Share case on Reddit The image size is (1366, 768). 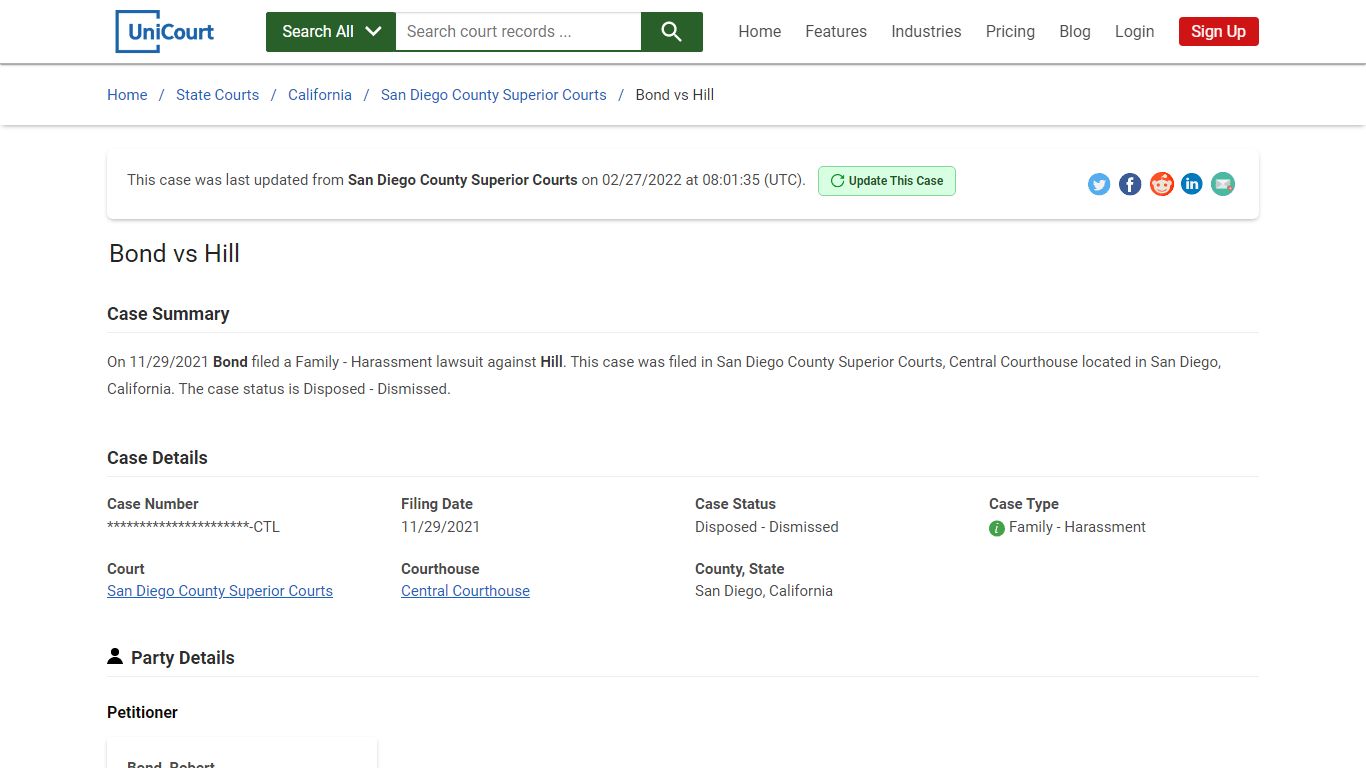[1161, 184]
